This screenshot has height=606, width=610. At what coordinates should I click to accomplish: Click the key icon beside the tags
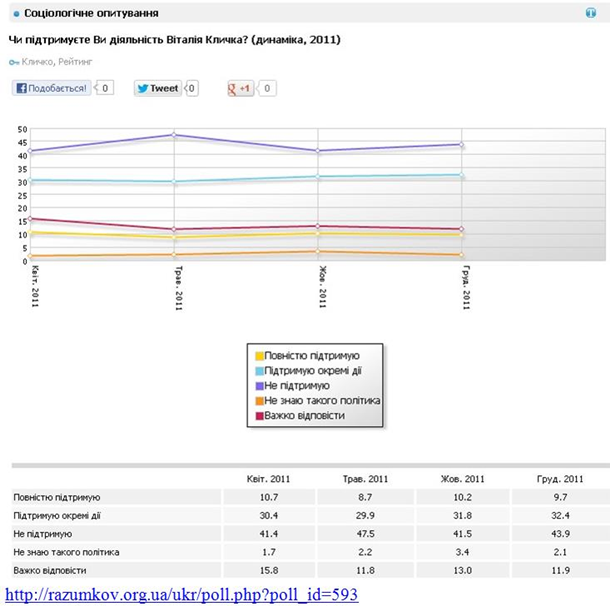click(x=14, y=62)
